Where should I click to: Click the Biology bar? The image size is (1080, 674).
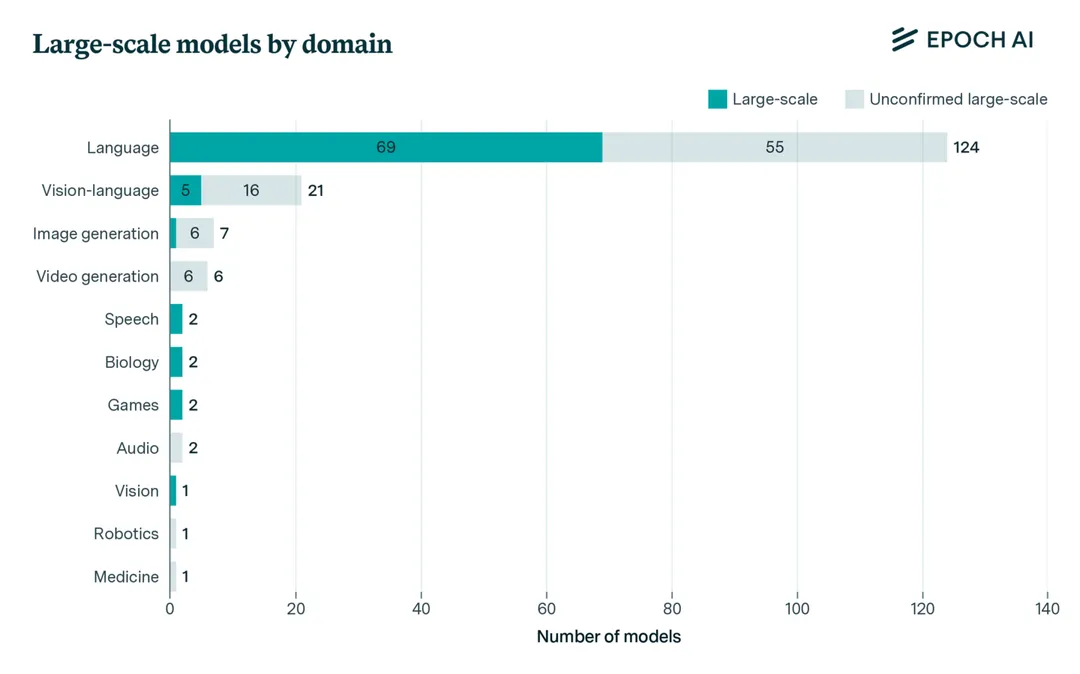point(176,362)
